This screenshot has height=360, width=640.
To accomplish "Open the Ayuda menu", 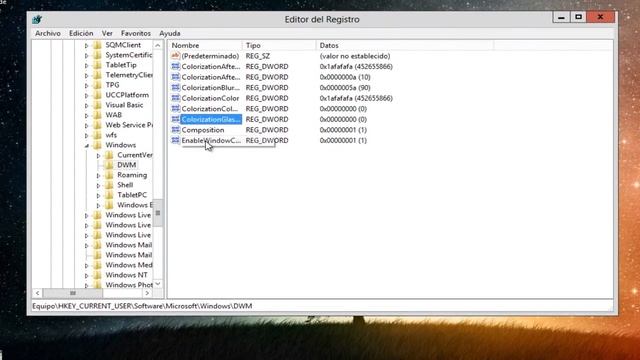I will (169, 33).
